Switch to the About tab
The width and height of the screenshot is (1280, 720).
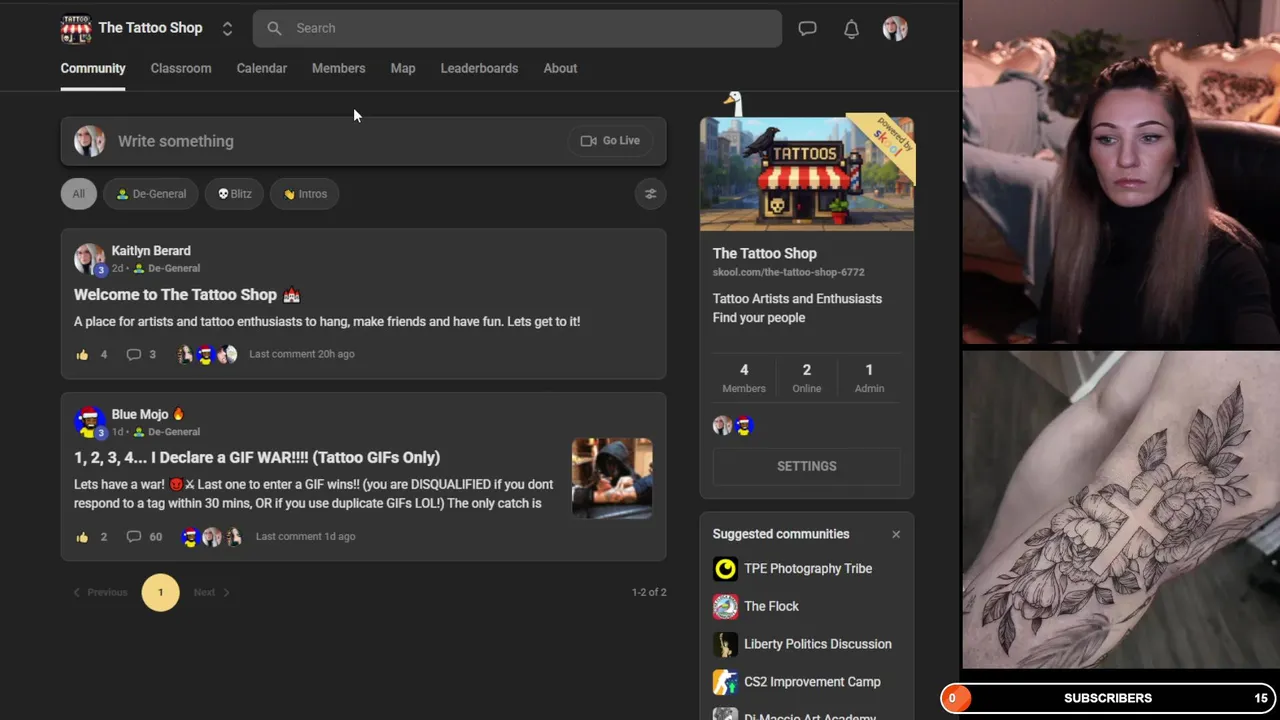tap(560, 68)
